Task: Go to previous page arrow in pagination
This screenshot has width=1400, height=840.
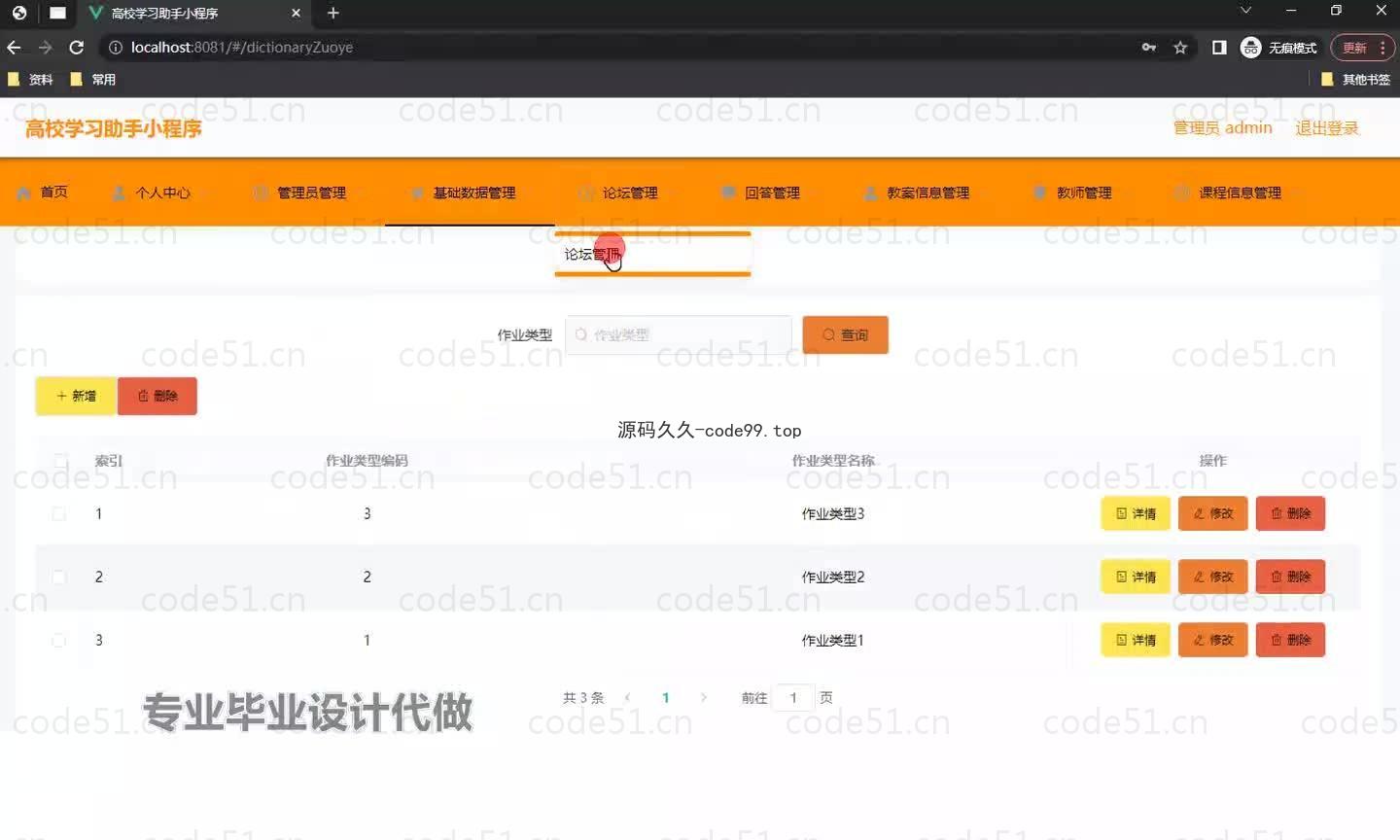Action: [x=628, y=697]
